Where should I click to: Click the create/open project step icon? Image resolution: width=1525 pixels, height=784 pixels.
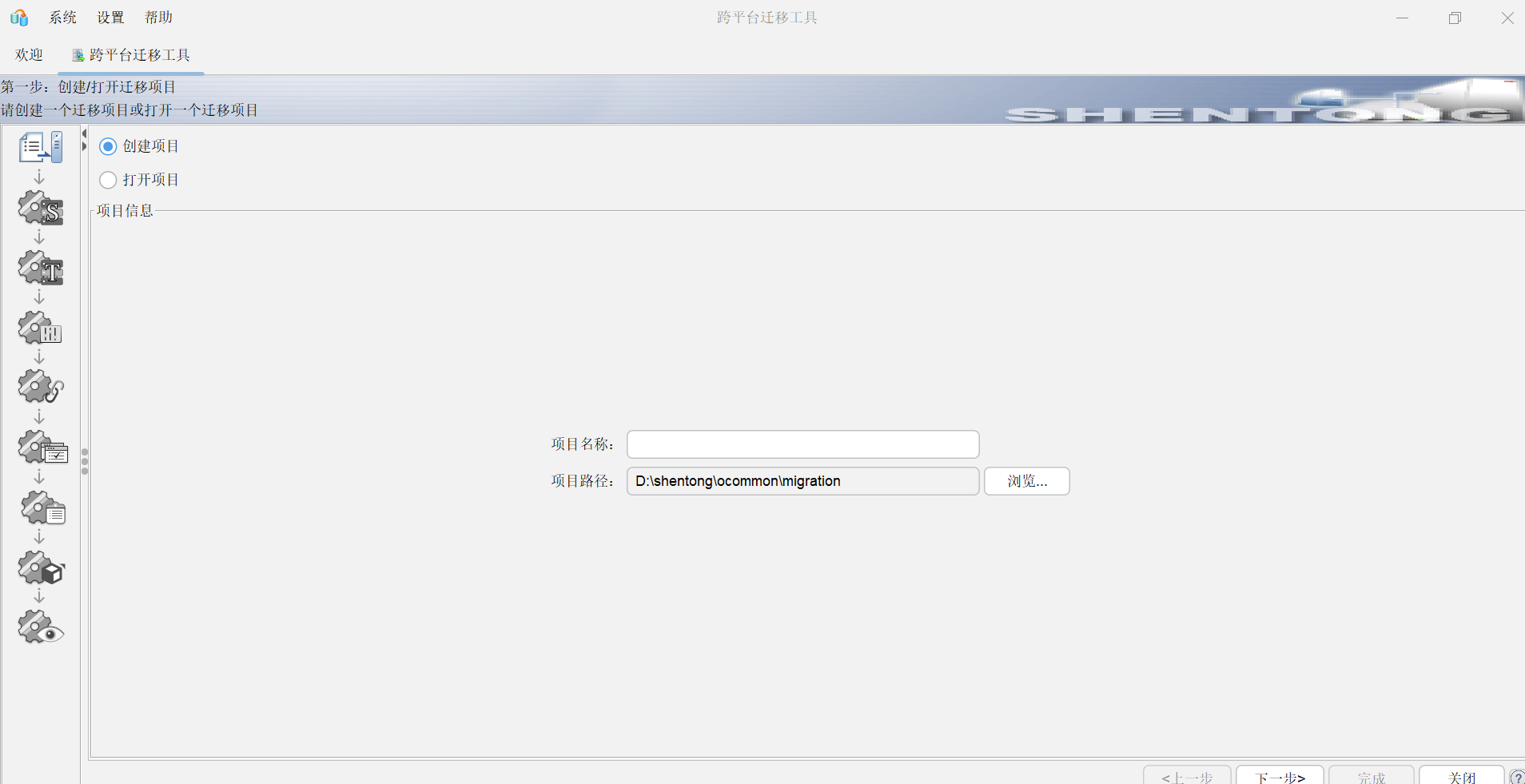[x=41, y=147]
